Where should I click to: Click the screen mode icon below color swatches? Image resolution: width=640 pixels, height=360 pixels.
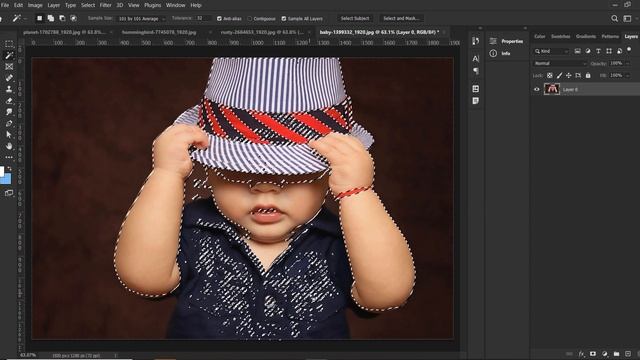click(x=9, y=193)
